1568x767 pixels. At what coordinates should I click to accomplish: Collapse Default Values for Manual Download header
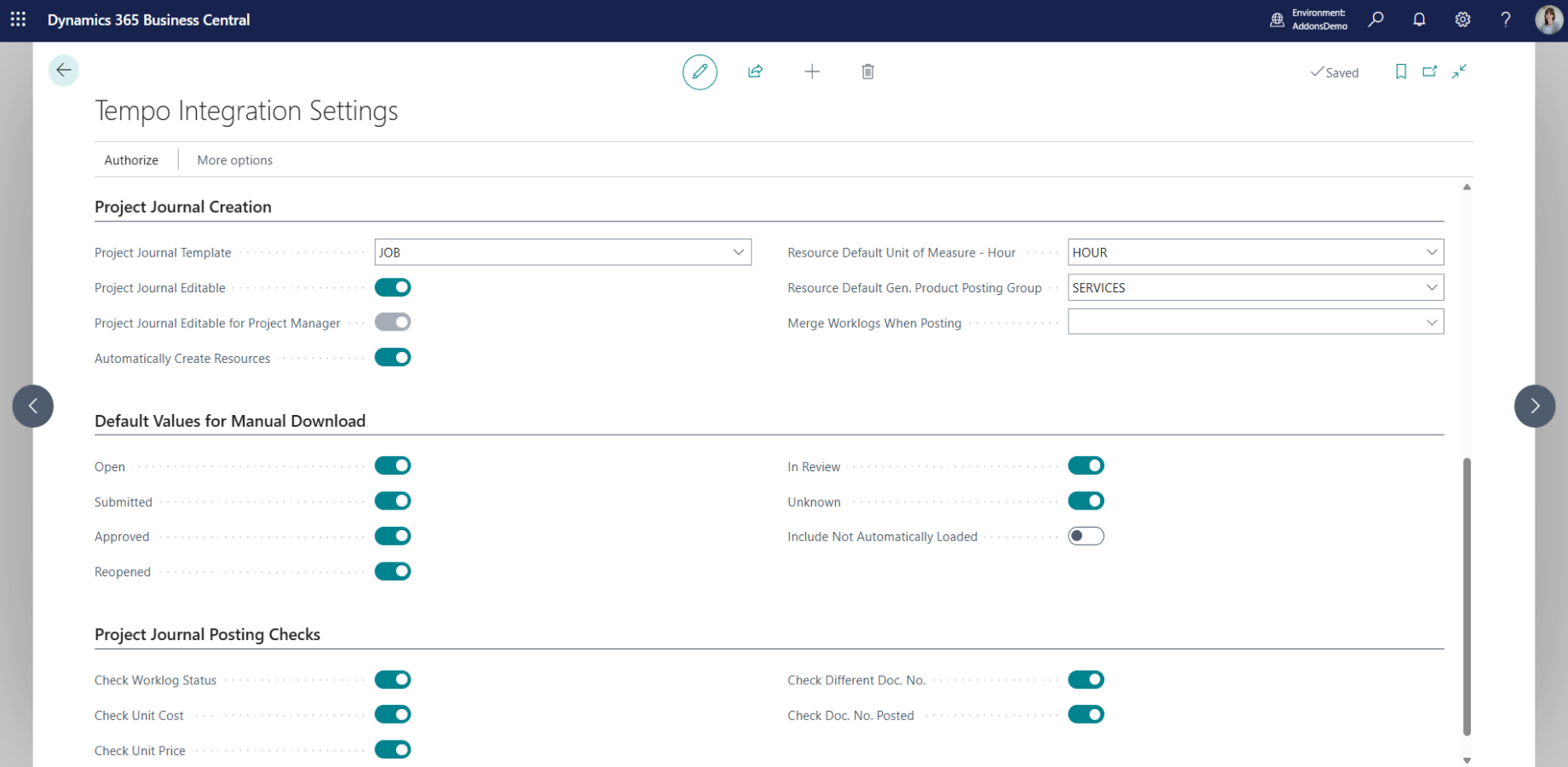[230, 421]
